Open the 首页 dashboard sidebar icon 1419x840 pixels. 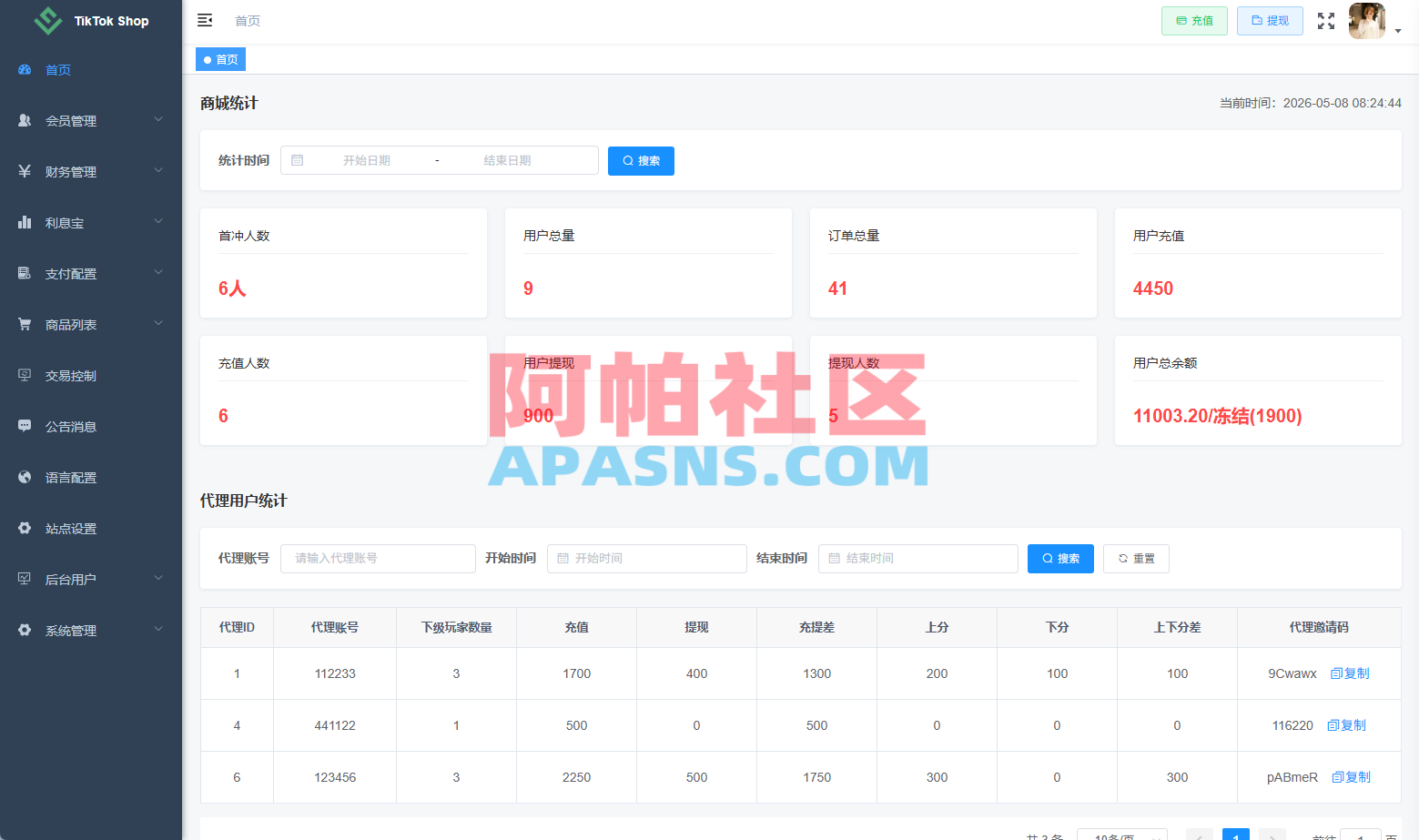coord(25,69)
